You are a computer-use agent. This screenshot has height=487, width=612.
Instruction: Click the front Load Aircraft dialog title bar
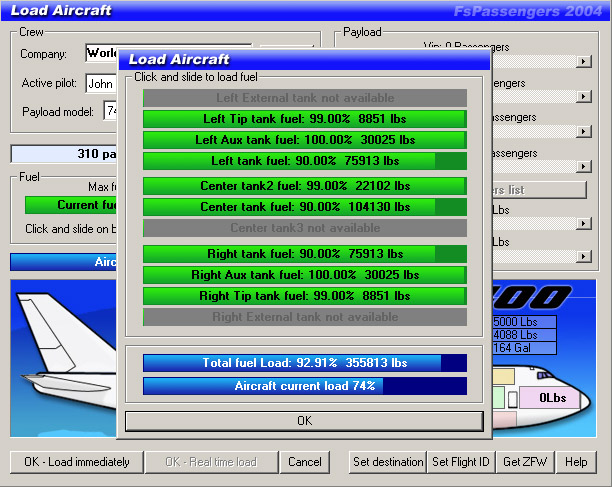coord(304,60)
